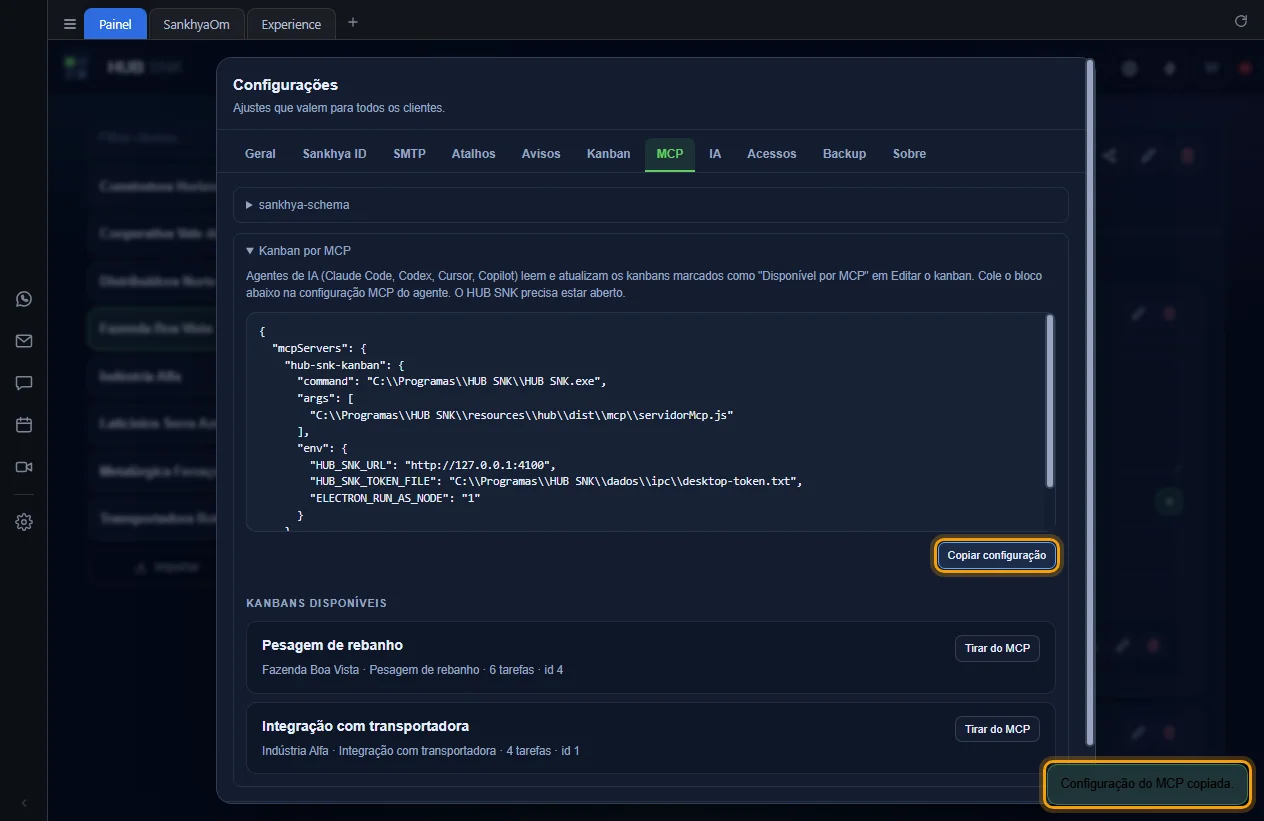Image resolution: width=1264 pixels, height=821 pixels.
Task: Click the MCP JSON code block scrollbar
Action: 1049,400
